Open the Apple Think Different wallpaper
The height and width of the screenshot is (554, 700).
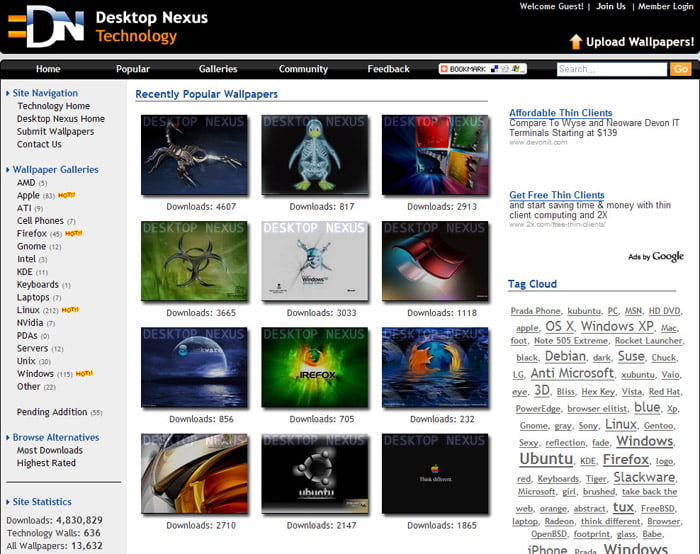click(435, 473)
